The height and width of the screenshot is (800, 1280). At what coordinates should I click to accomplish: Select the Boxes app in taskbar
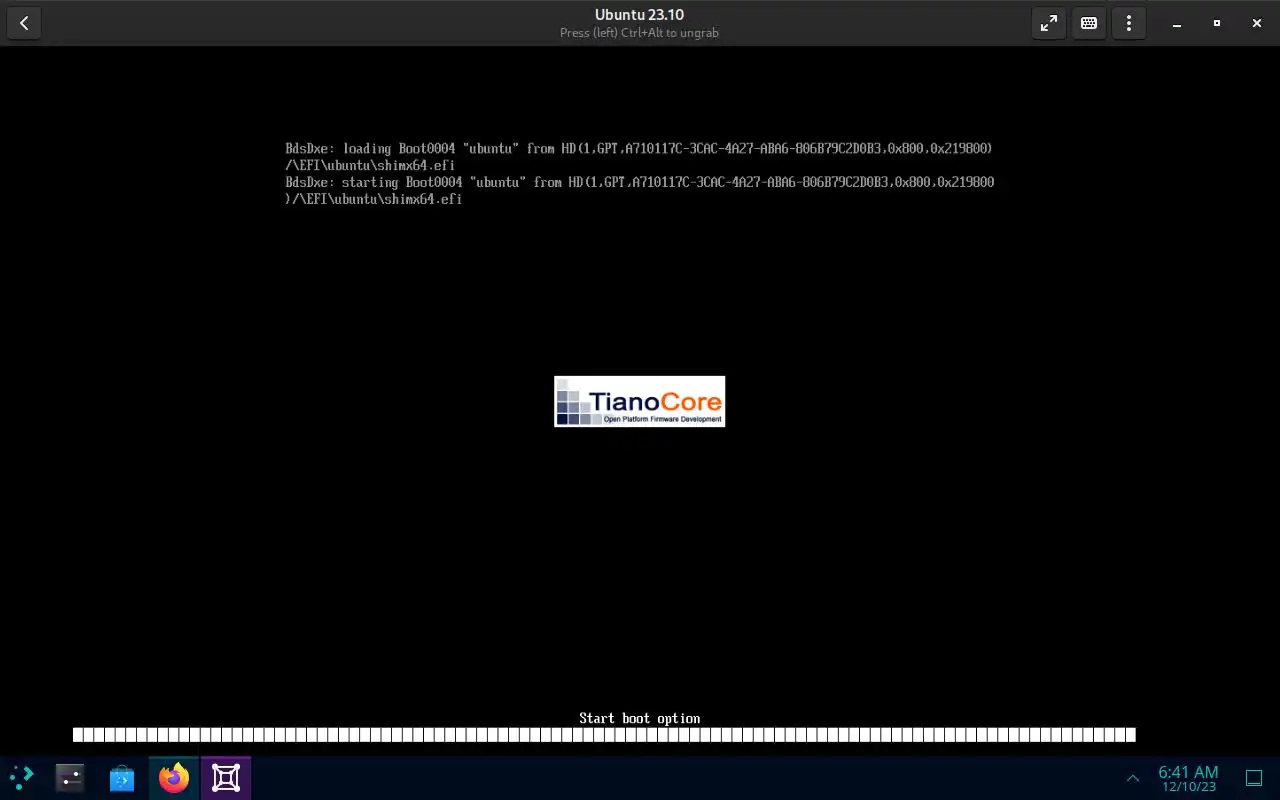click(x=226, y=777)
